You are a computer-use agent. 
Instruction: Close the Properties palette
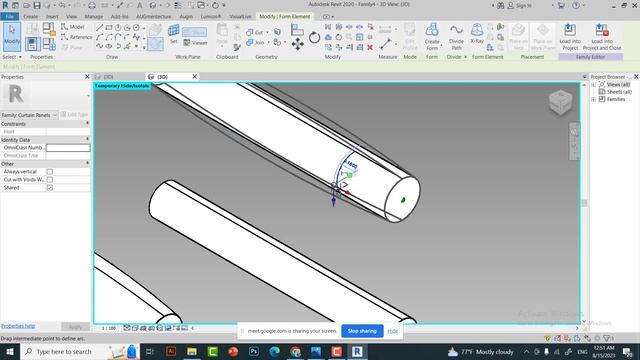point(87,77)
